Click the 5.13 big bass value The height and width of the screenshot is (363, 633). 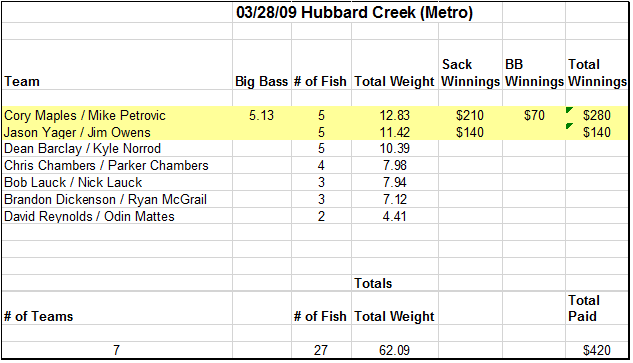coord(262,115)
